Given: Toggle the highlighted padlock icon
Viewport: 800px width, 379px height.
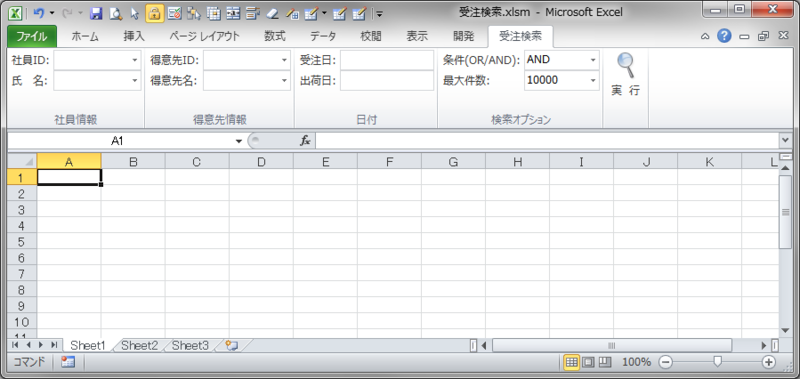Looking at the screenshot, I should [155, 13].
